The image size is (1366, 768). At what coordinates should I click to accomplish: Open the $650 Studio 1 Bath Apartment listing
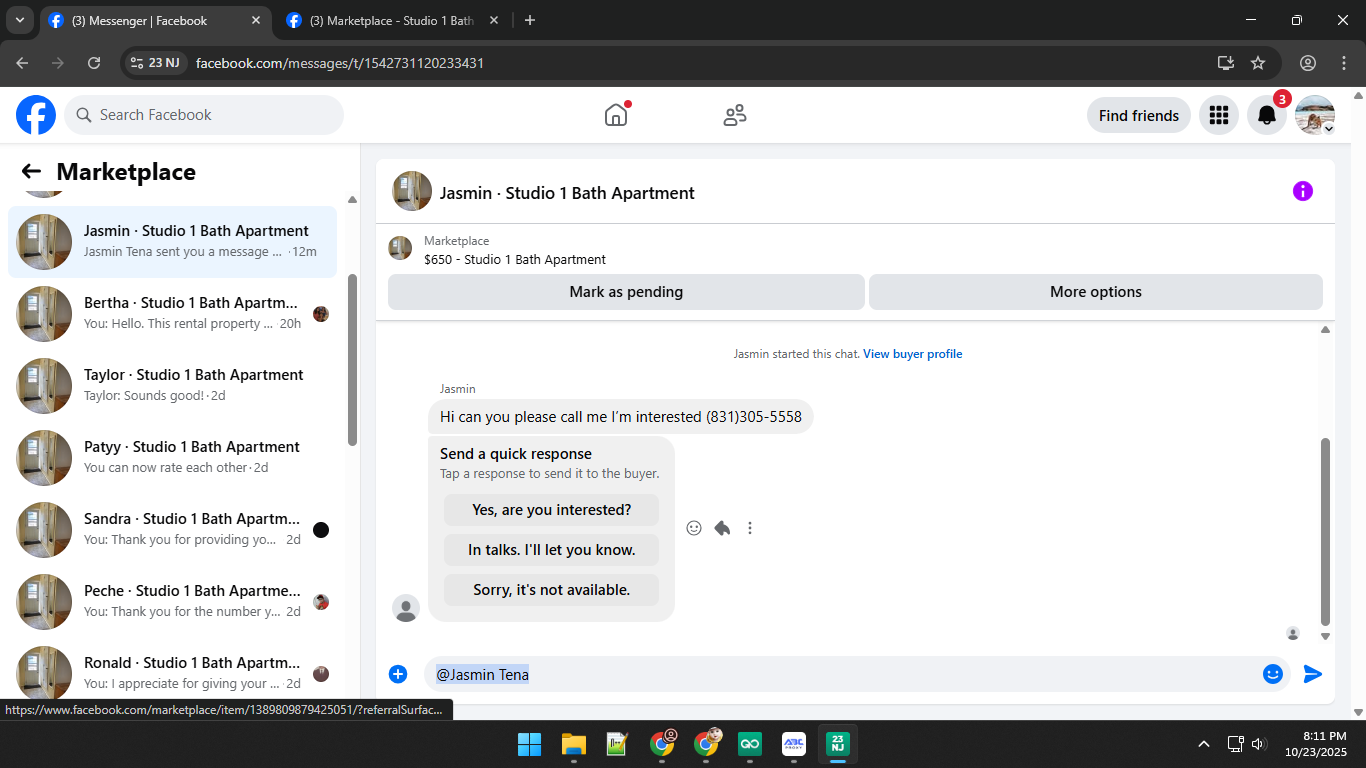click(515, 259)
